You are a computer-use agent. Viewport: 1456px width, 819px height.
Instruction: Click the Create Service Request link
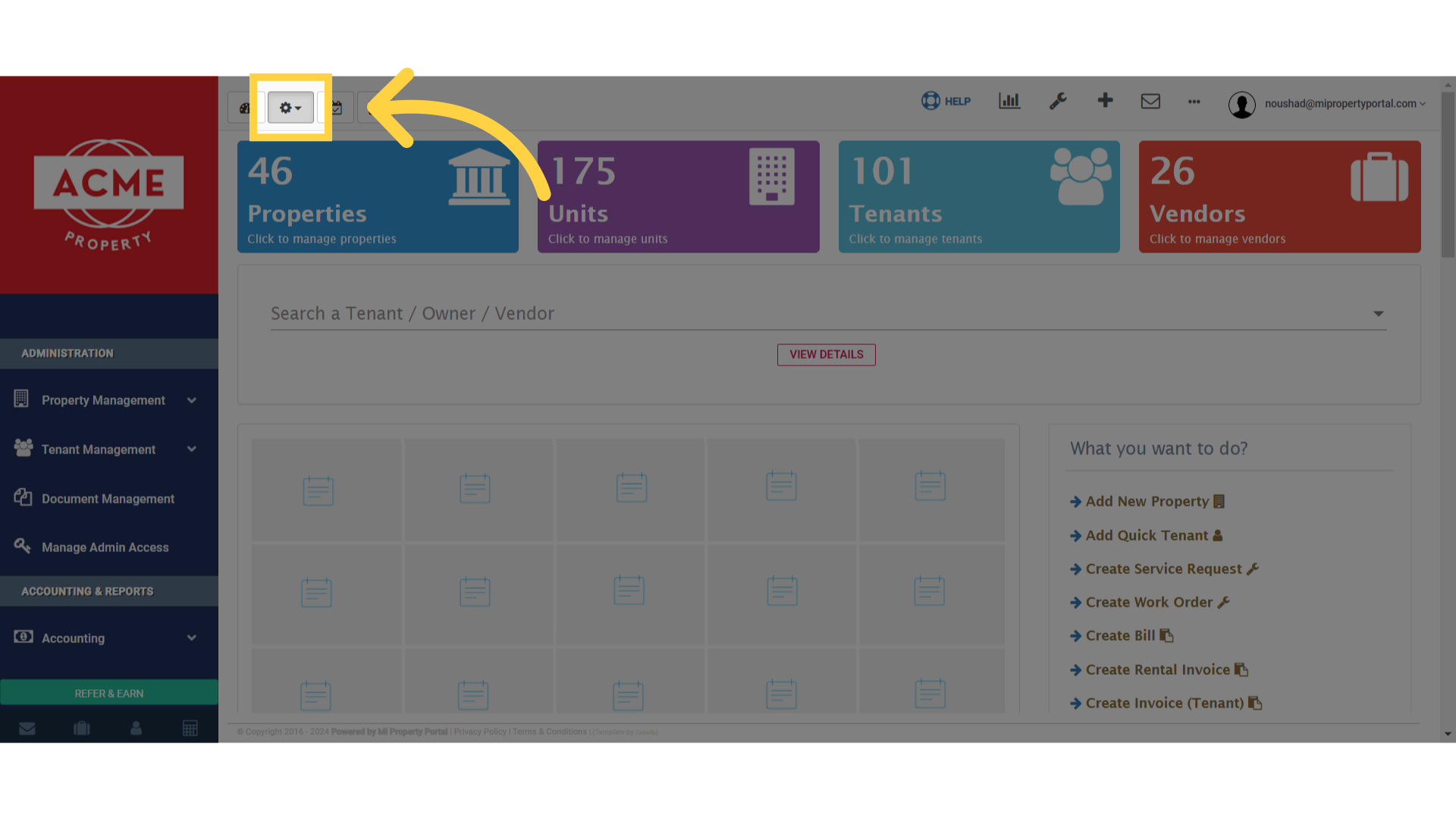pyautogui.click(x=1164, y=569)
